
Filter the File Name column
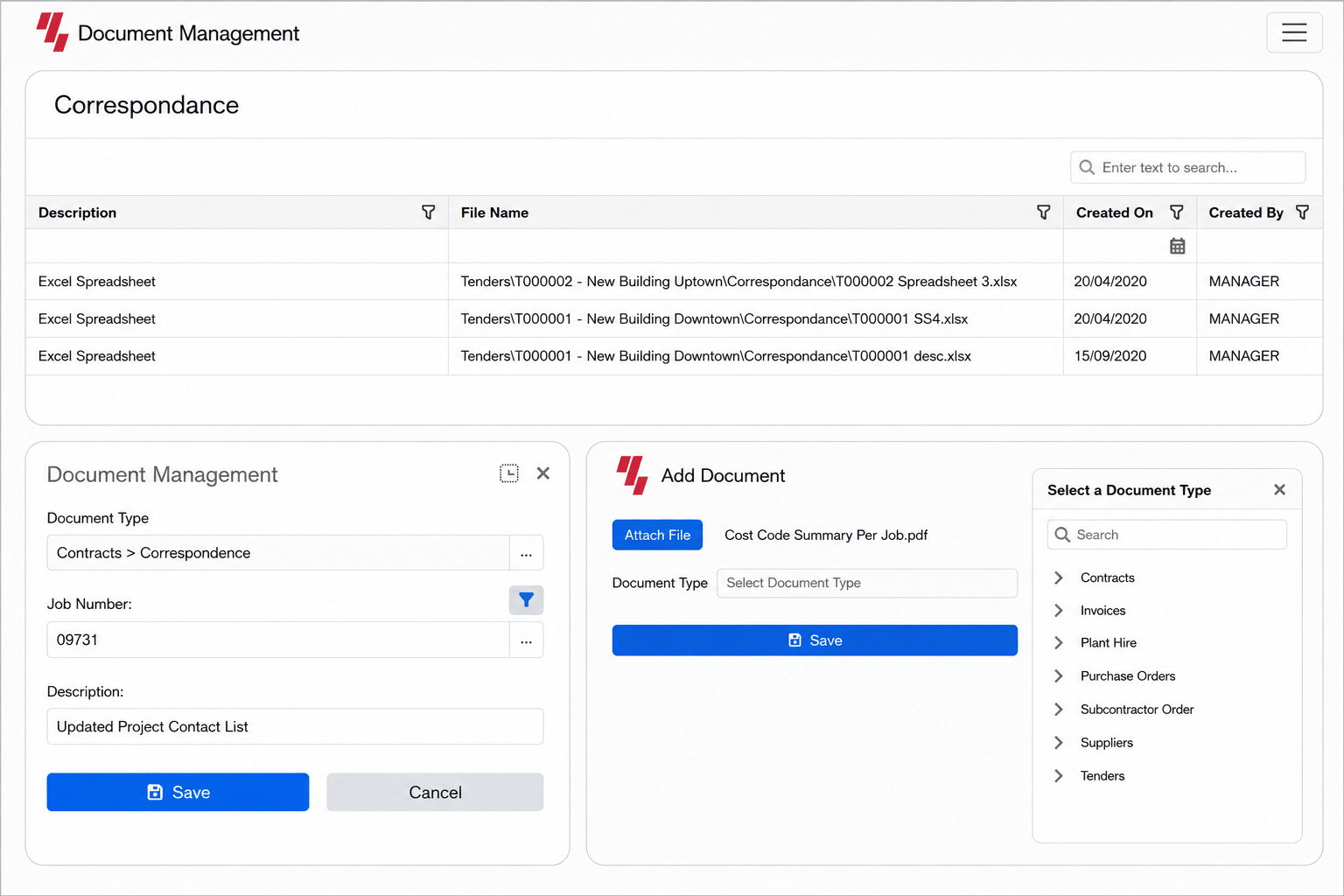pos(1043,213)
